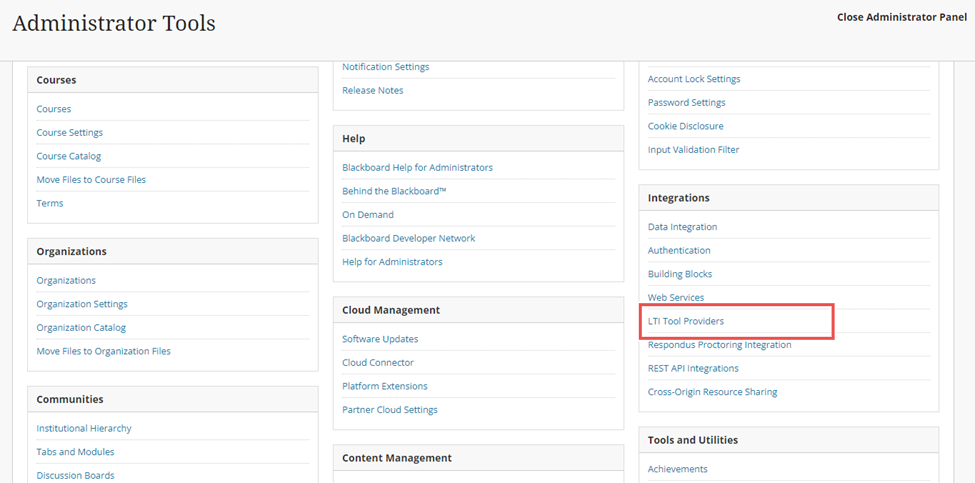Open Account Lock Settings
This screenshot has width=975, height=483.
point(694,79)
